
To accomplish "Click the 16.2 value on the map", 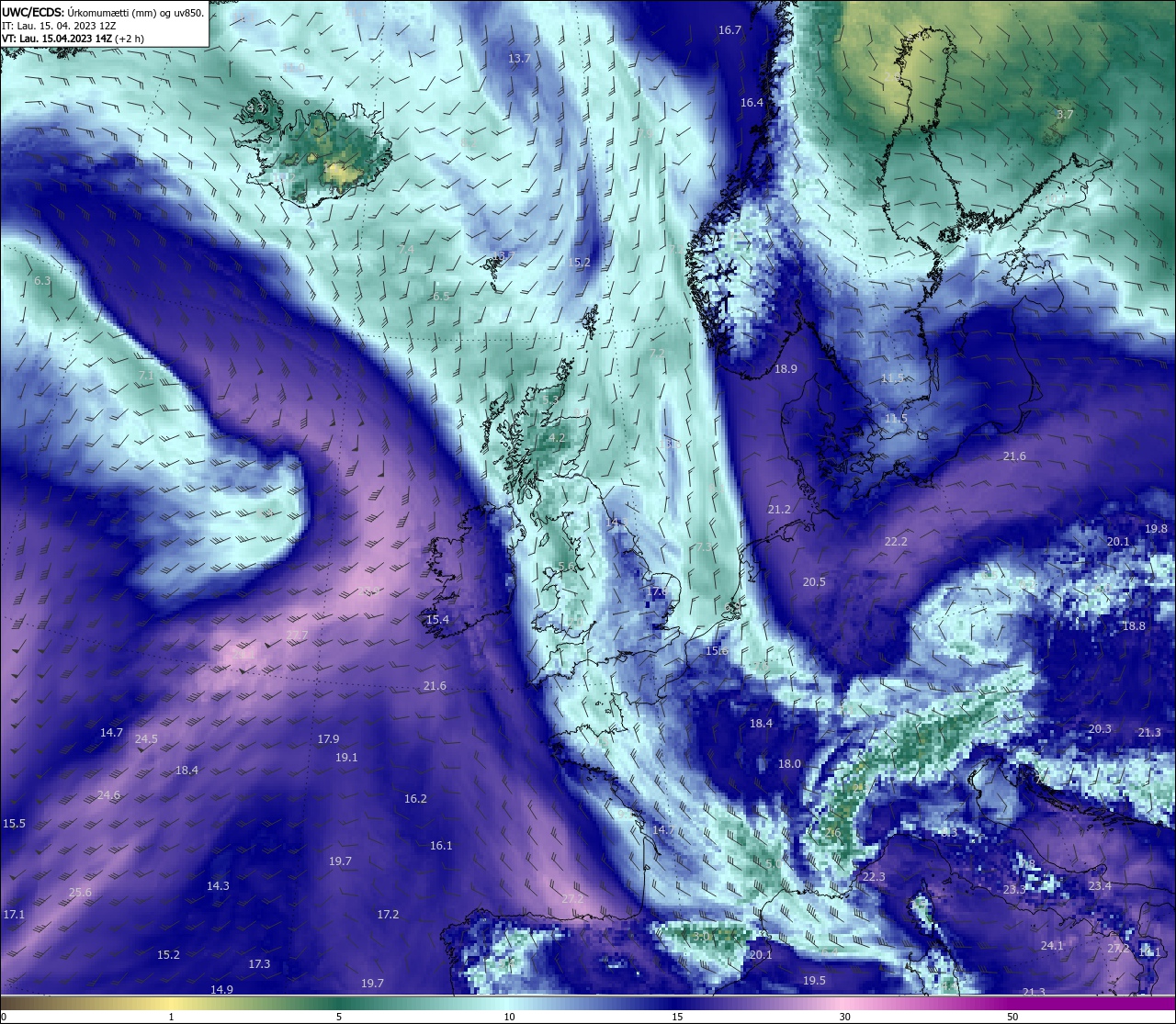I will coord(415,799).
